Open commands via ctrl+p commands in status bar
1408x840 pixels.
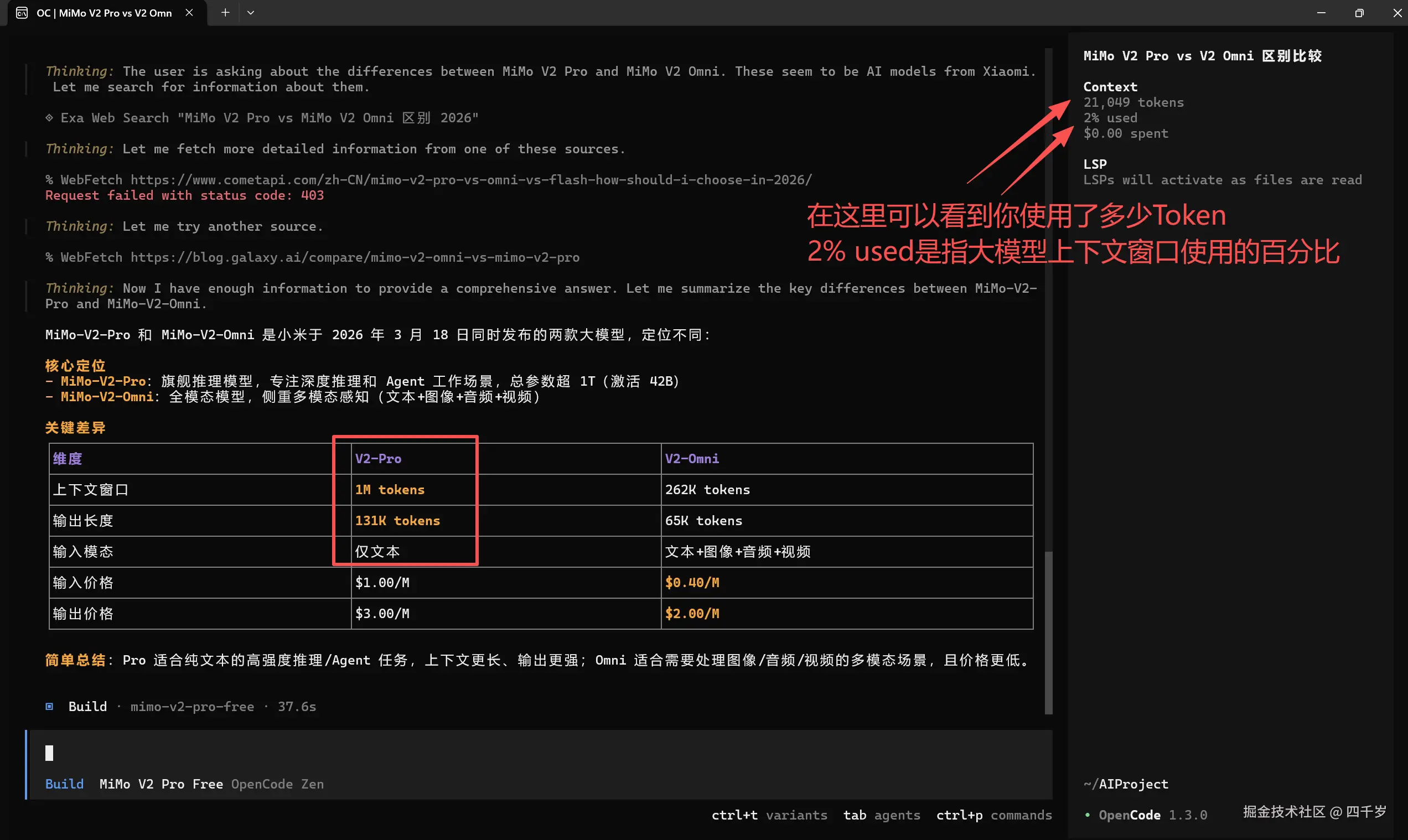coord(994,815)
